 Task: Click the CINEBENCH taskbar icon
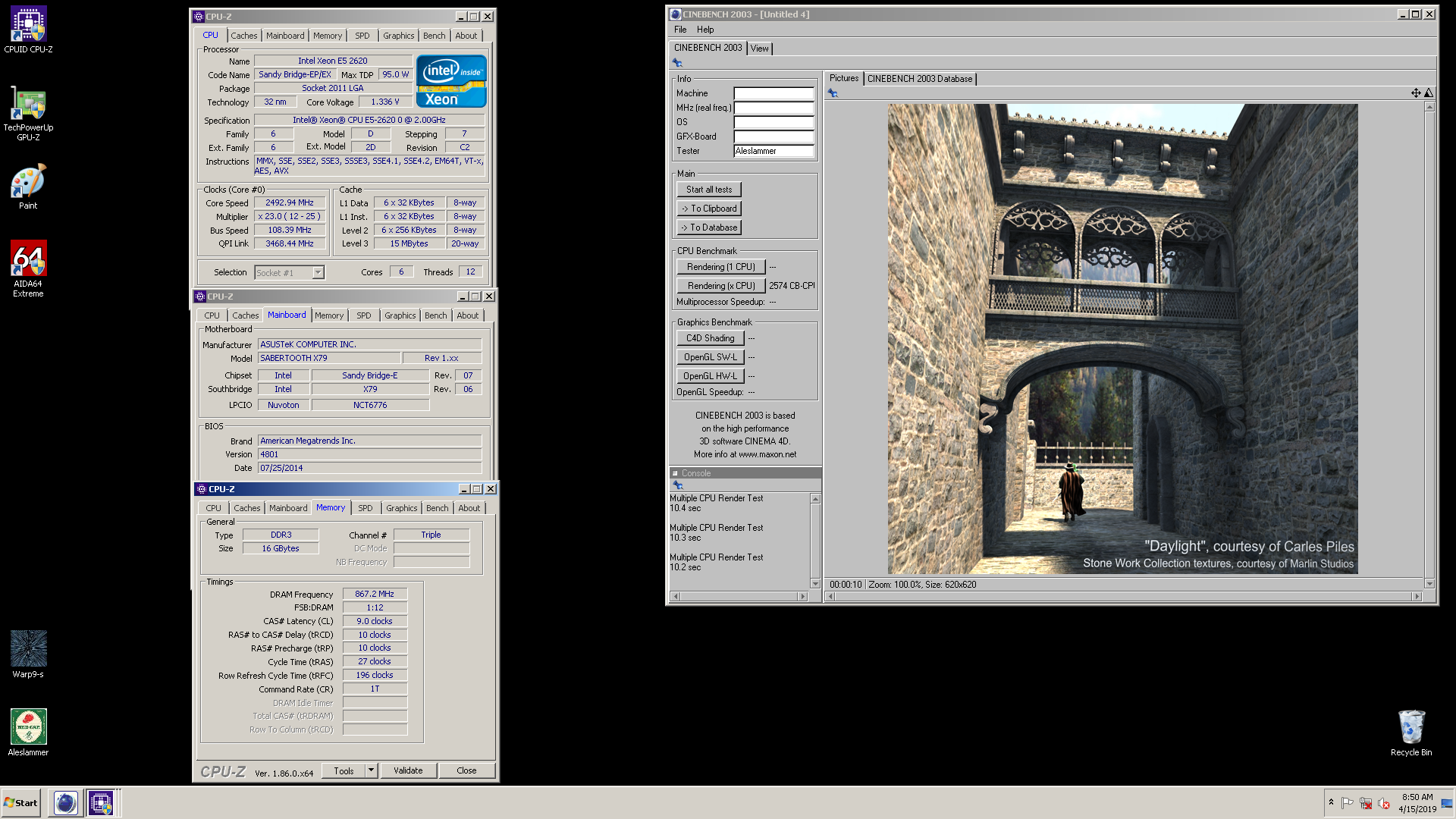[66, 802]
